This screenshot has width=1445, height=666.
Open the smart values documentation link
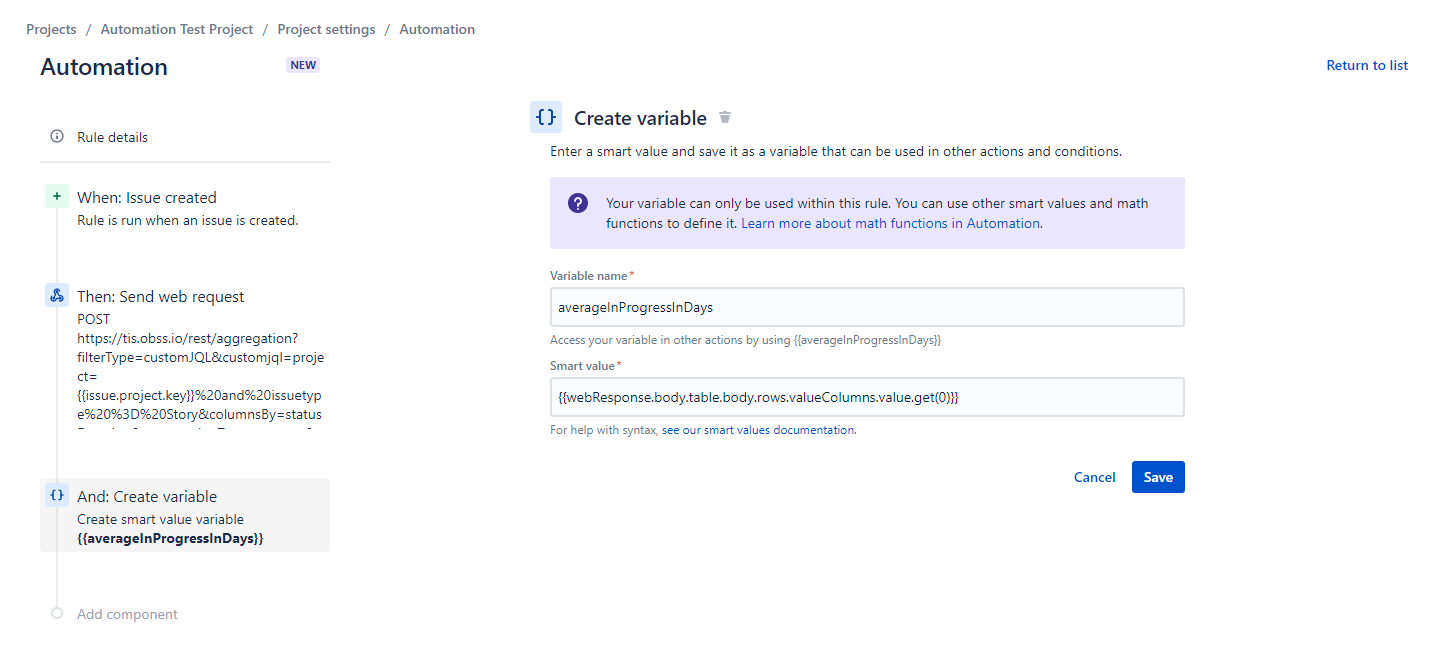[758, 430]
